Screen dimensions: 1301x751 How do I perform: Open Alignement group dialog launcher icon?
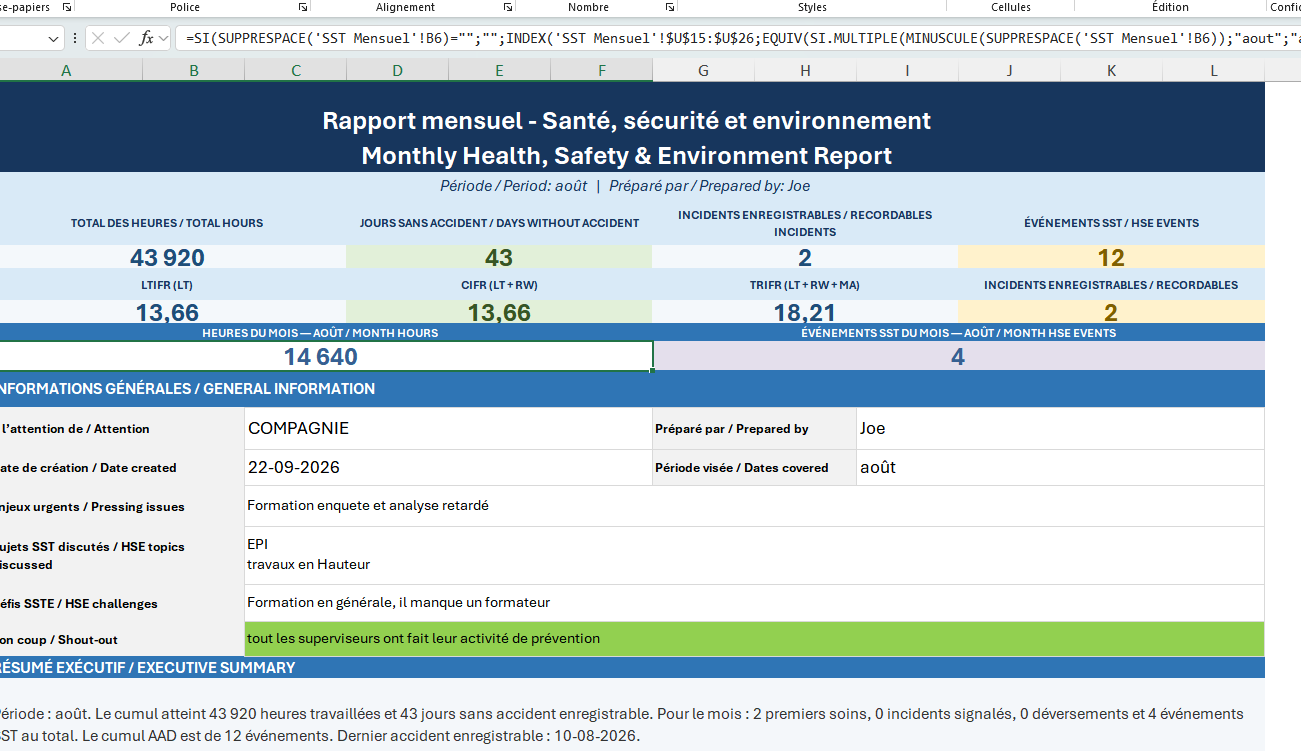[x=507, y=7]
